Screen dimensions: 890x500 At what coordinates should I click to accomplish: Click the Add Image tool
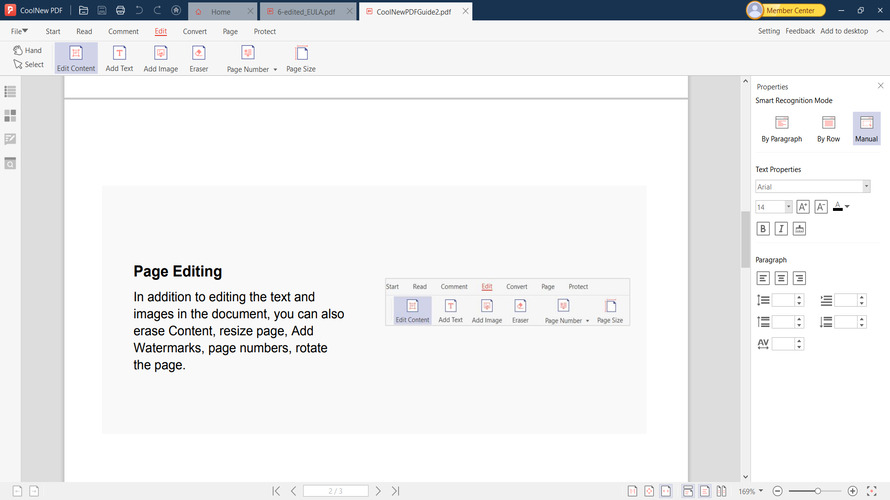click(x=160, y=58)
